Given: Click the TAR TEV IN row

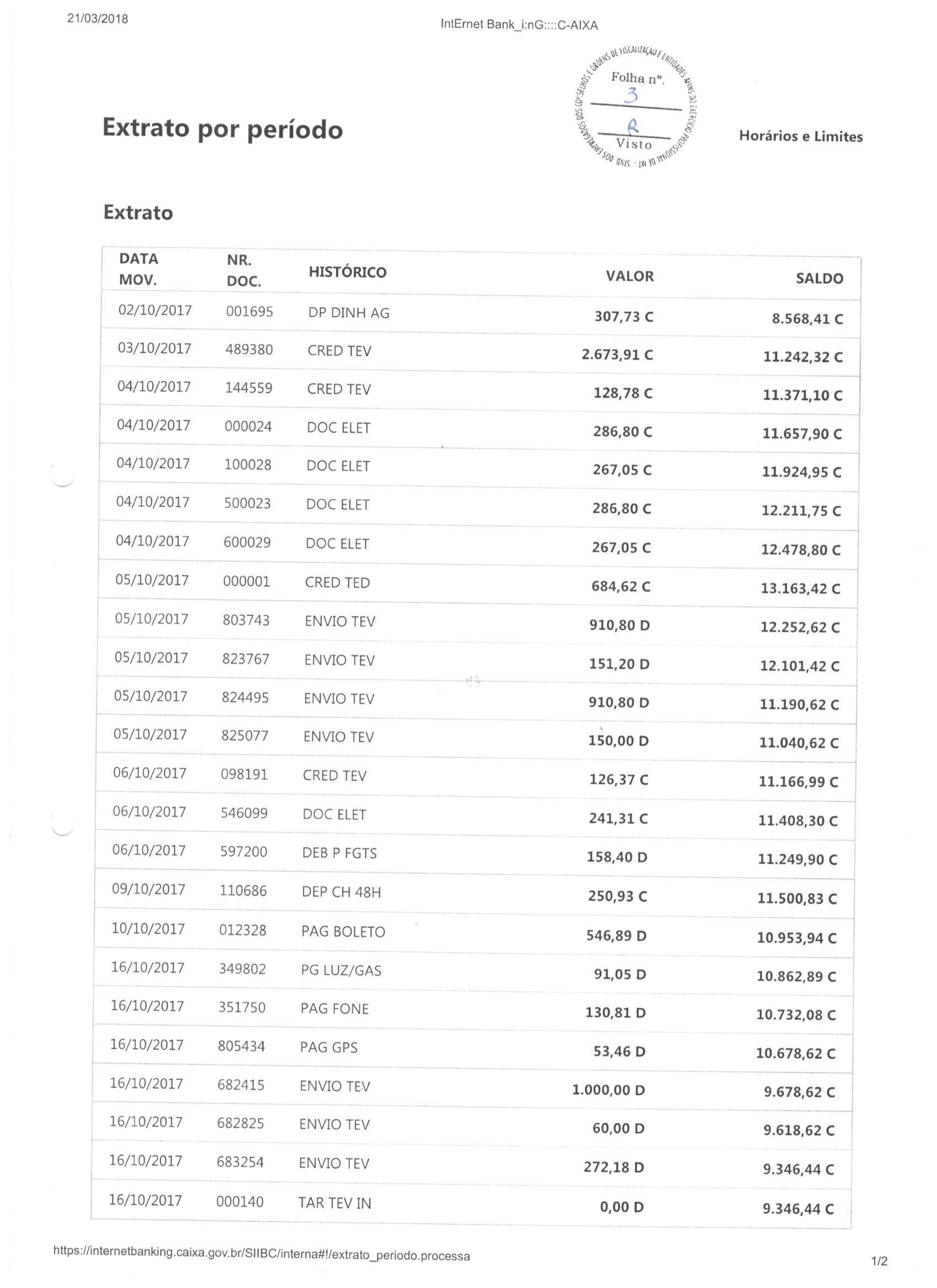Looking at the screenshot, I should click(334, 1203).
